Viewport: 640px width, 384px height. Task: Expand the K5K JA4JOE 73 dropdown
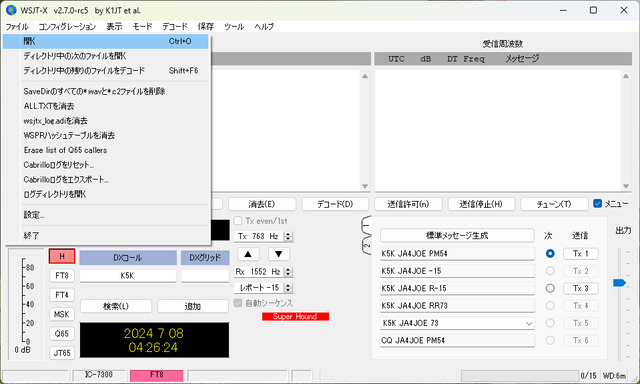(x=529, y=323)
